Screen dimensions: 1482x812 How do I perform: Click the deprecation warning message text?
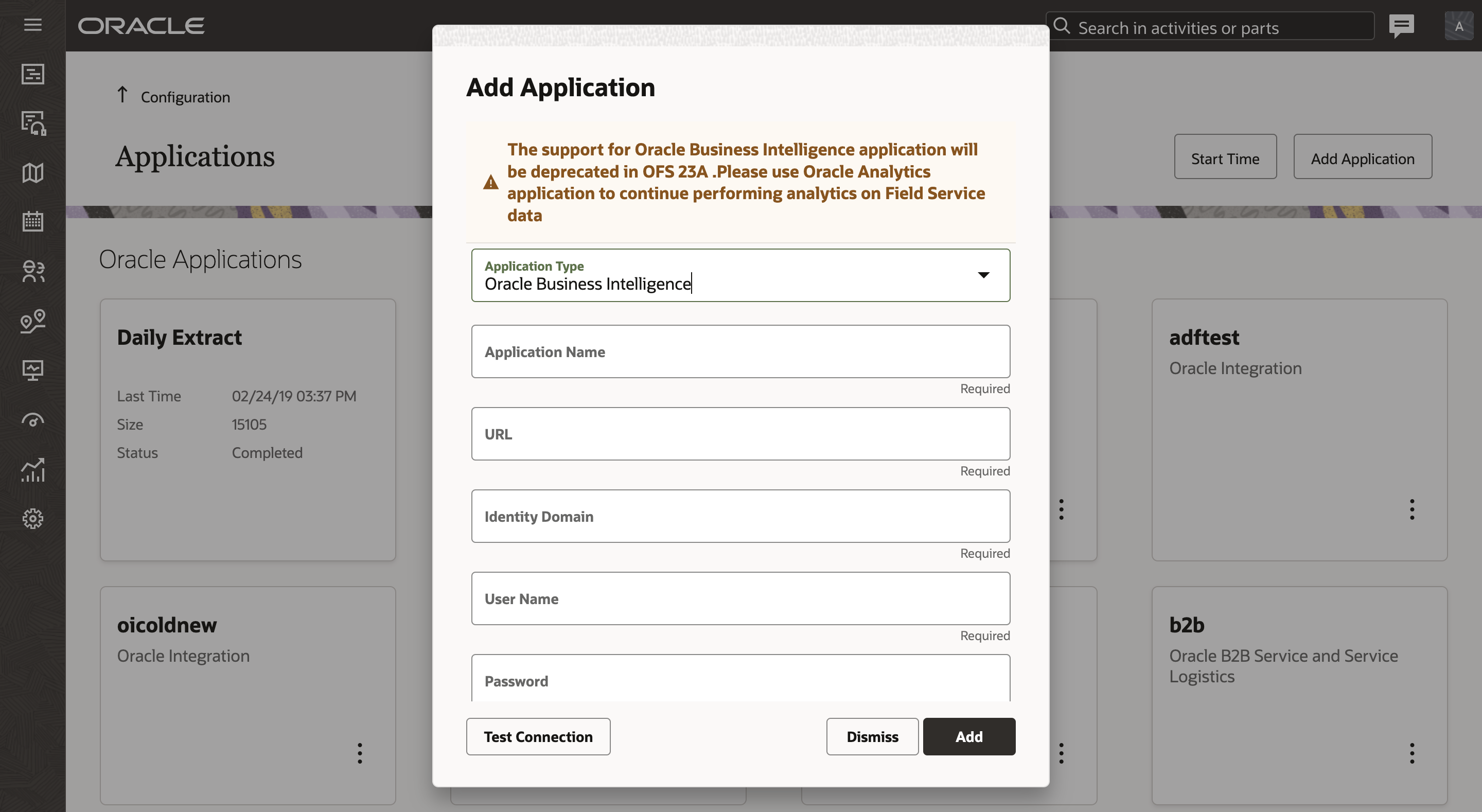pos(746,182)
